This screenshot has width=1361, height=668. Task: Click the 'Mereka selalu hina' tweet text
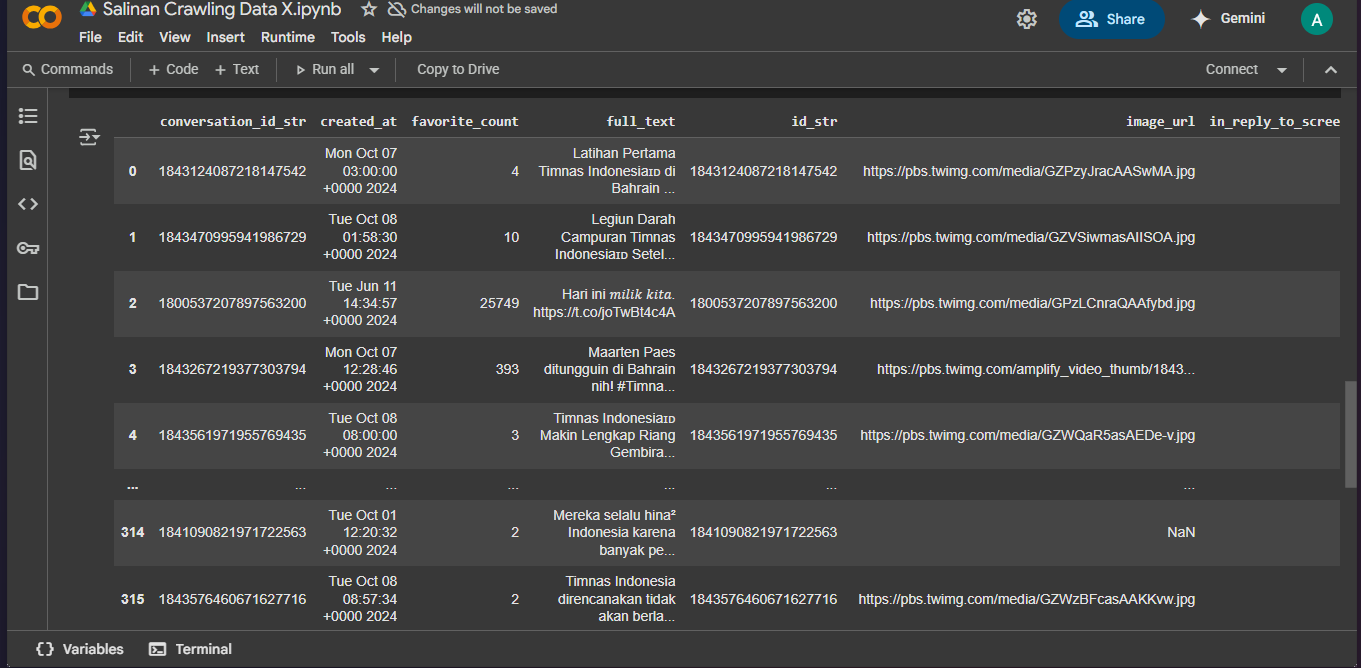614,532
